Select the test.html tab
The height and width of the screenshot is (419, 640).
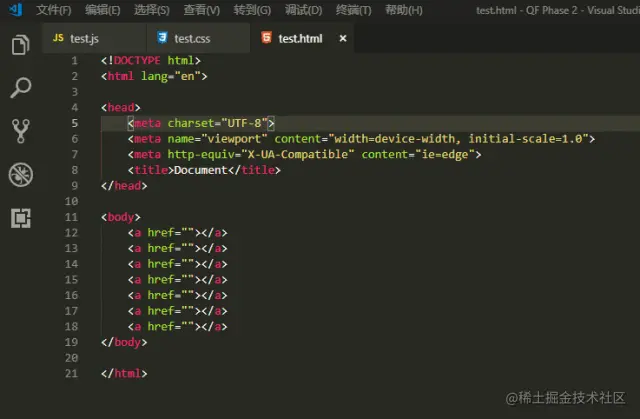tap(302, 38)
